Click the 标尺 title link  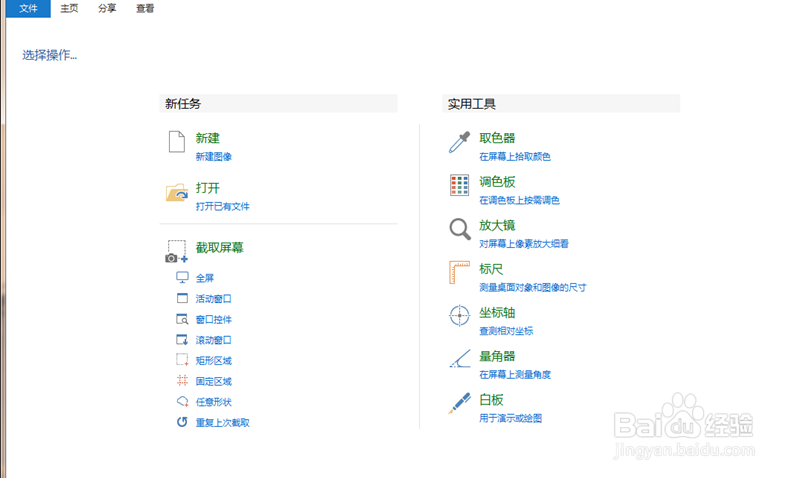click(491, 269)
